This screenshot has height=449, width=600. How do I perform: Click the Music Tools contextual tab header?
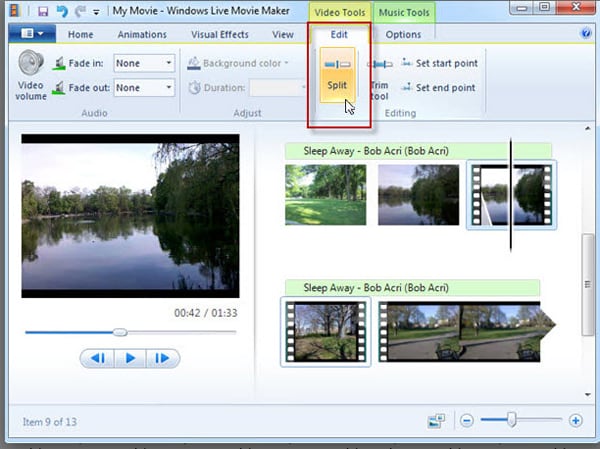tap(404, 12)
